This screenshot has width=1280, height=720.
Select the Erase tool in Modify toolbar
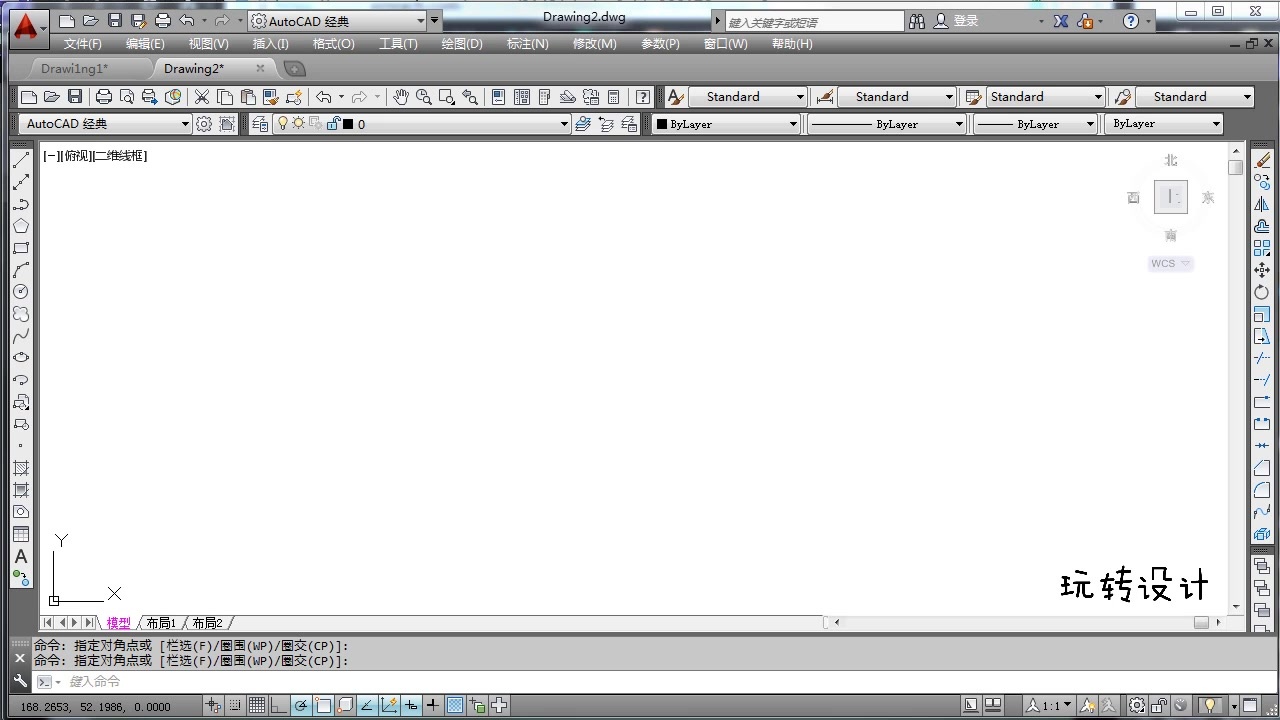[1262, 161]
